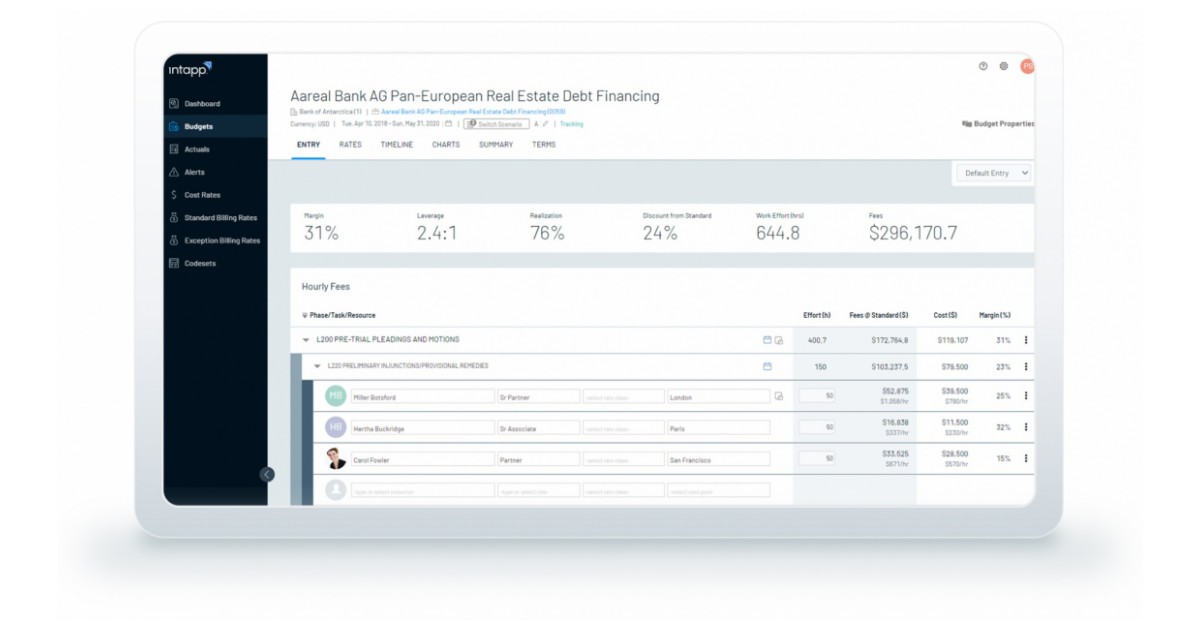This screenshot has width=1200, height=630.
Task: Click the Hertha Buckridge name field
Action: coord(422,428)
